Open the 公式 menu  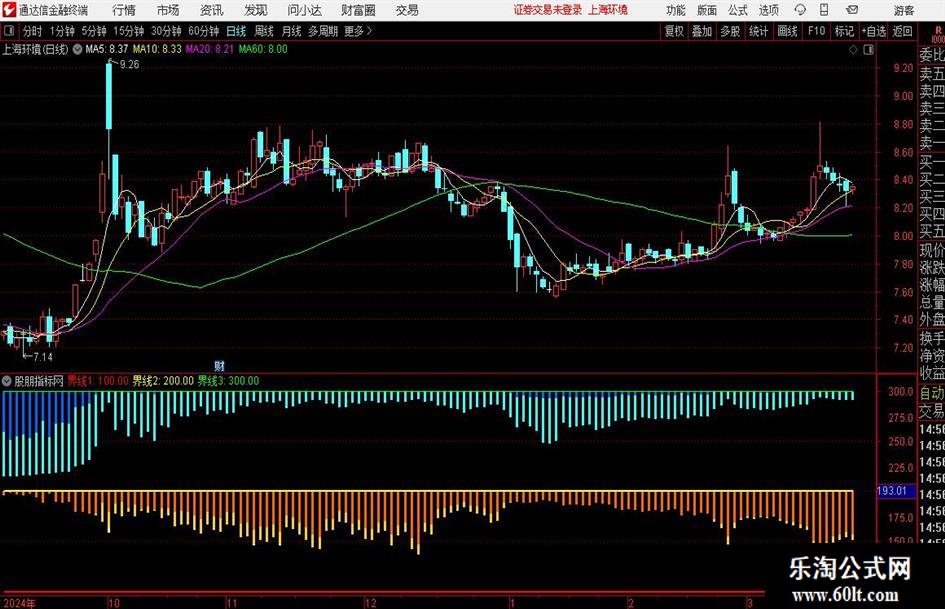pyautogui.click(x=738, y=10)
